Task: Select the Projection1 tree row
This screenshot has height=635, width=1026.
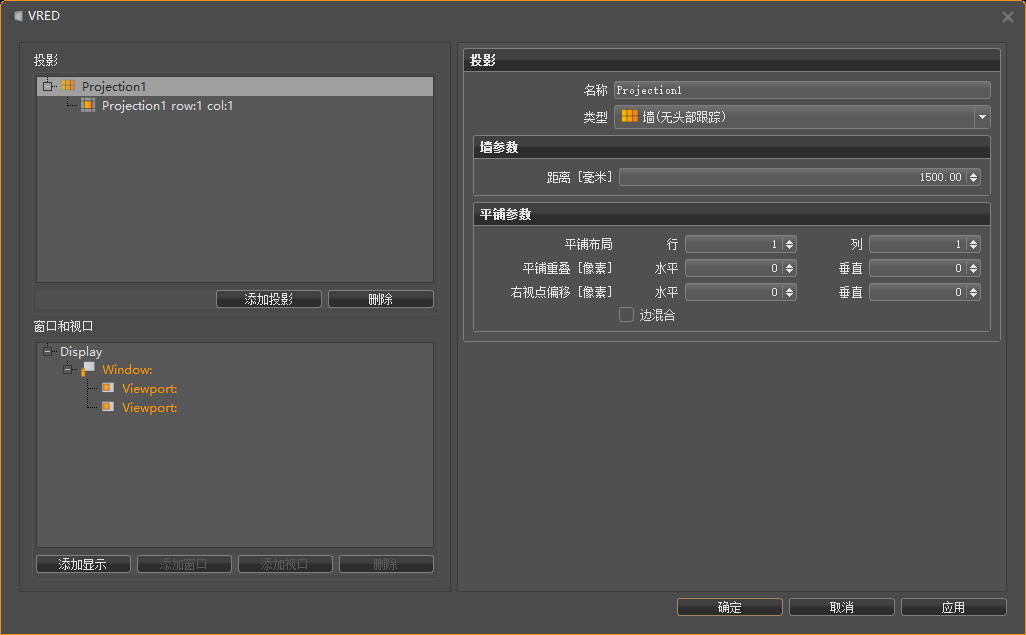Action: [235, 86]
